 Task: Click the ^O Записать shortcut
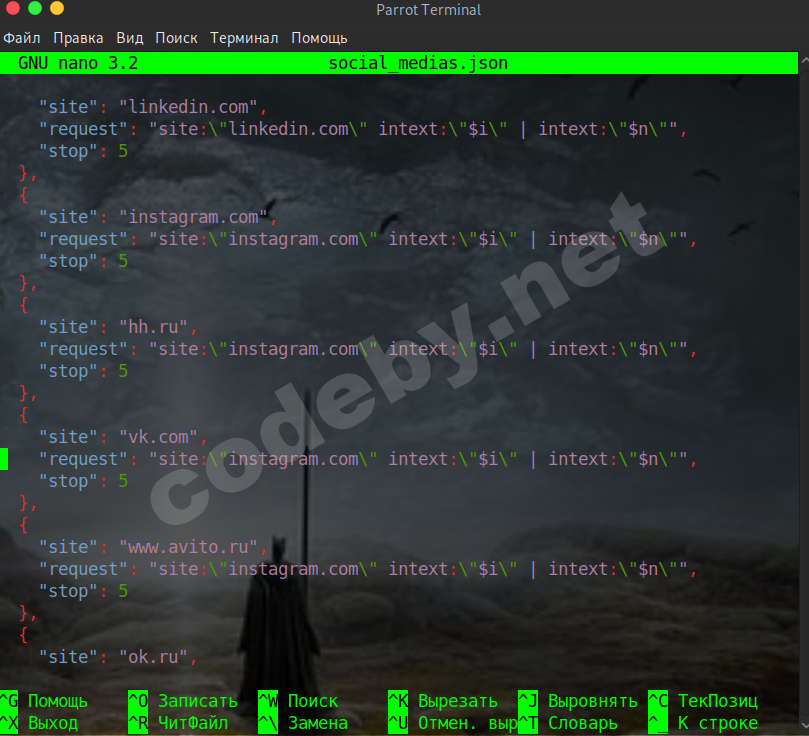[183, 701]
